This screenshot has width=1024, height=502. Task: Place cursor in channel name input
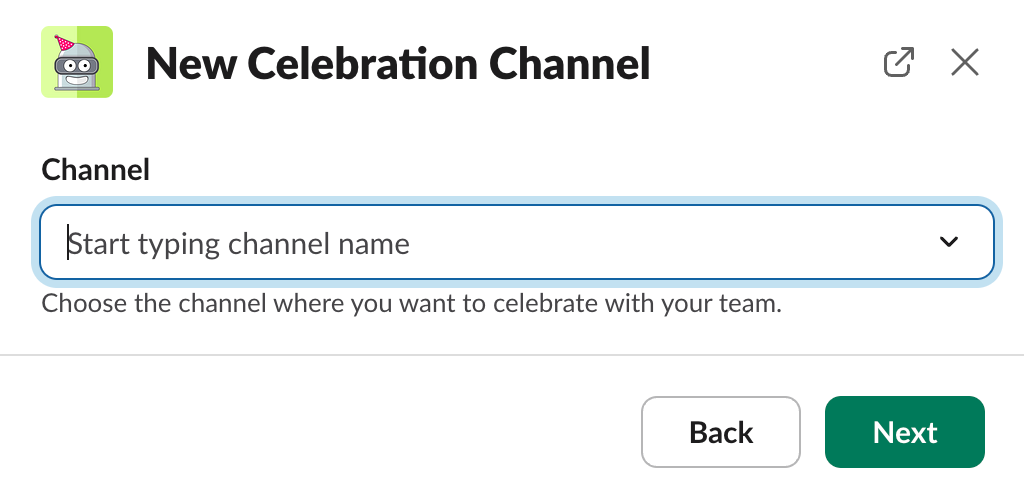300,243
